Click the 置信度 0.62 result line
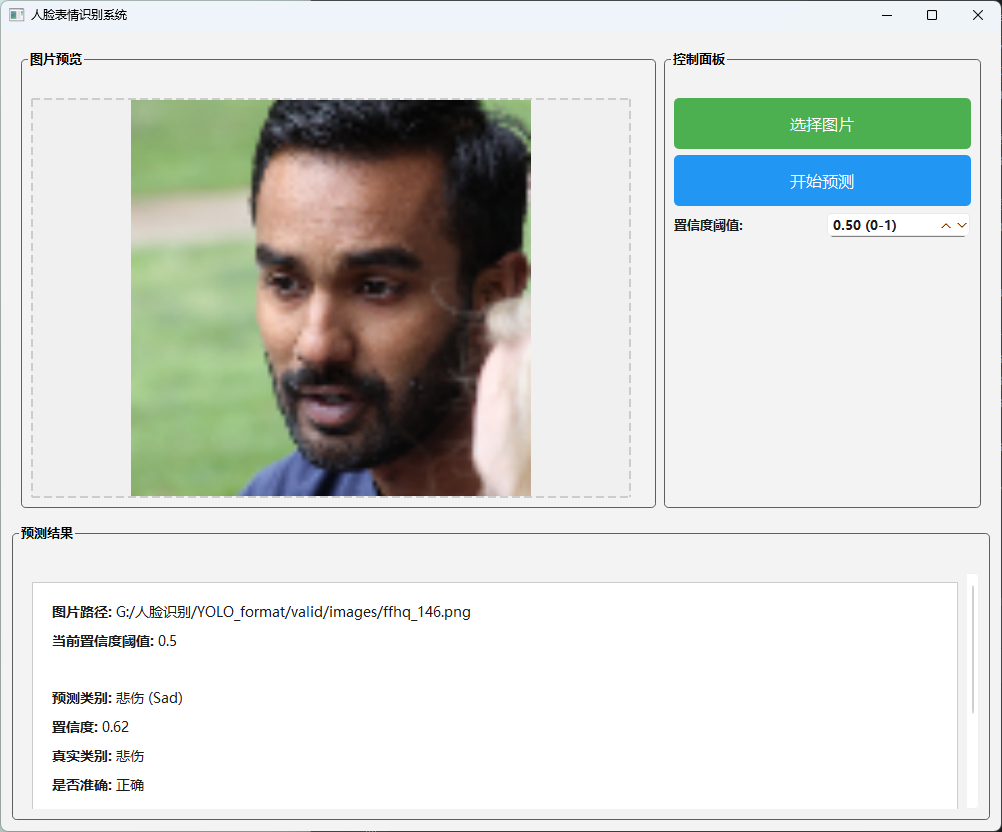The image size is (1002, 832). pyautogui.click(x=90, y=727)
